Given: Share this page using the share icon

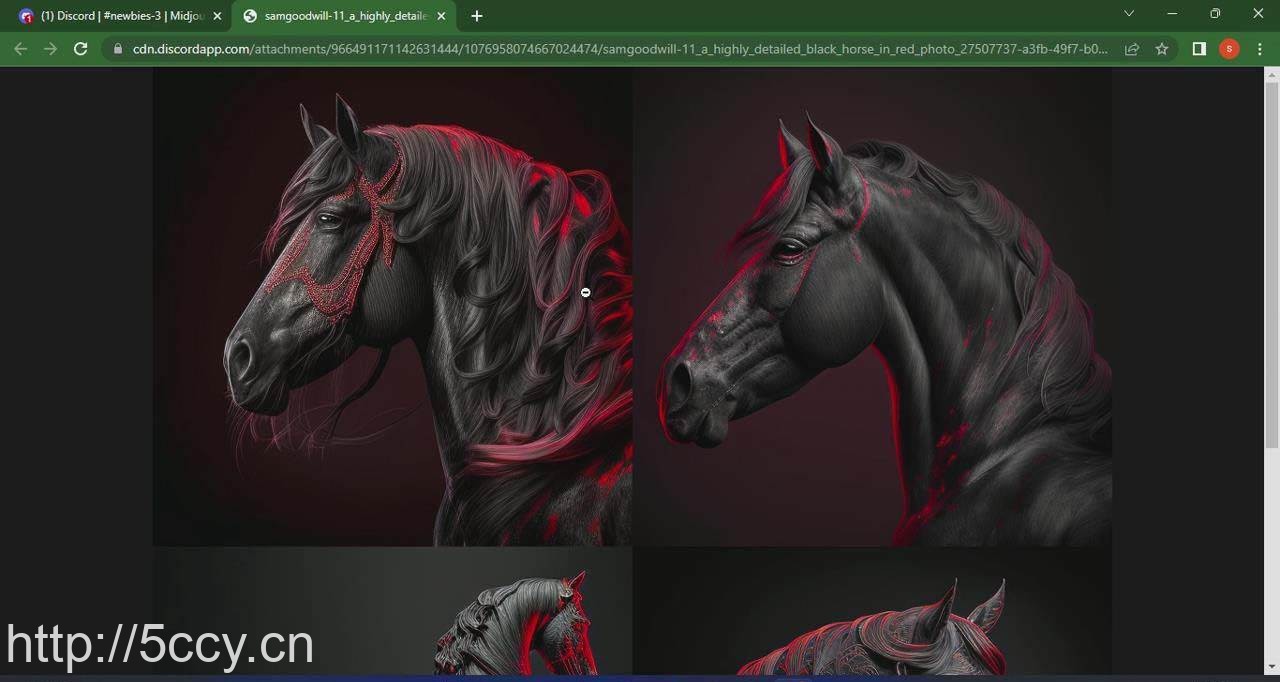Looking at the screenshot, I should point(1132,49).
